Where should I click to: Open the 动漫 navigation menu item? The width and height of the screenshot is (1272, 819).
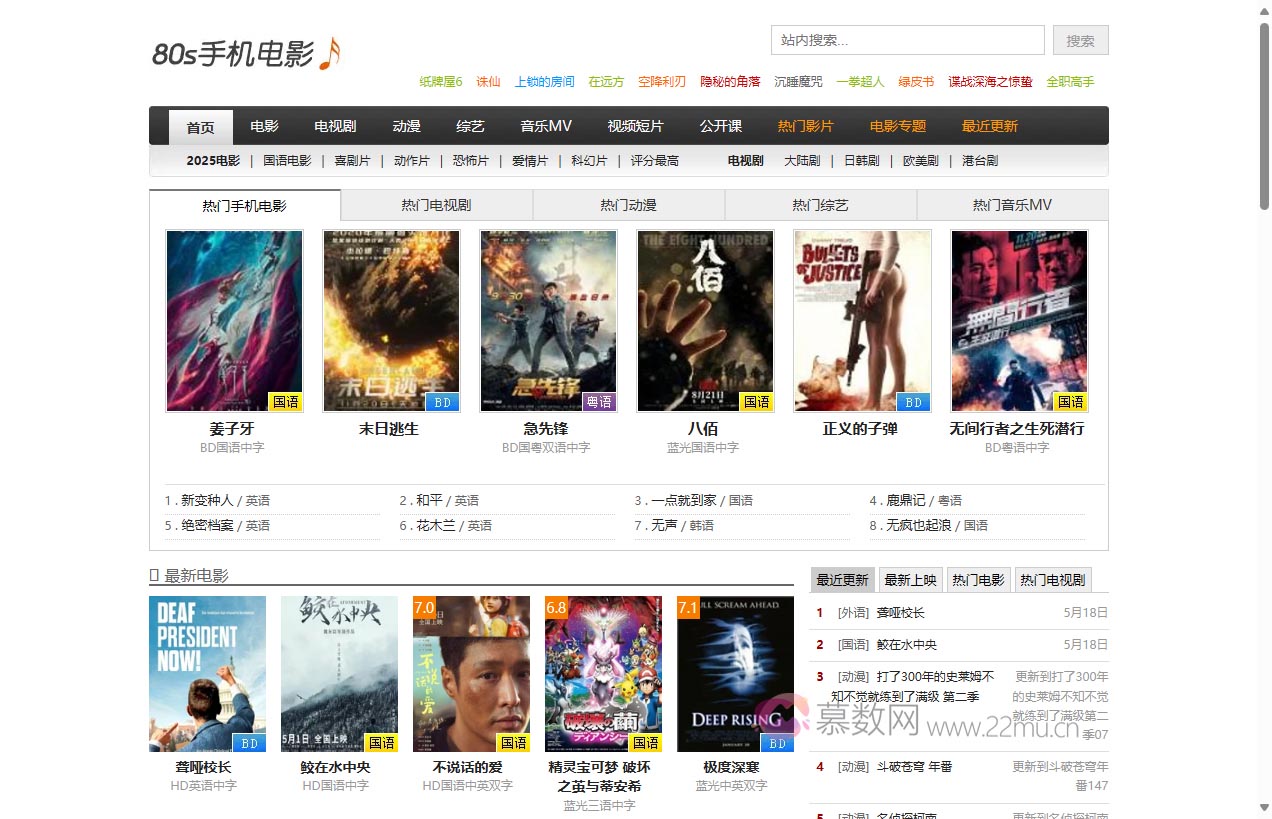(406, 126)
